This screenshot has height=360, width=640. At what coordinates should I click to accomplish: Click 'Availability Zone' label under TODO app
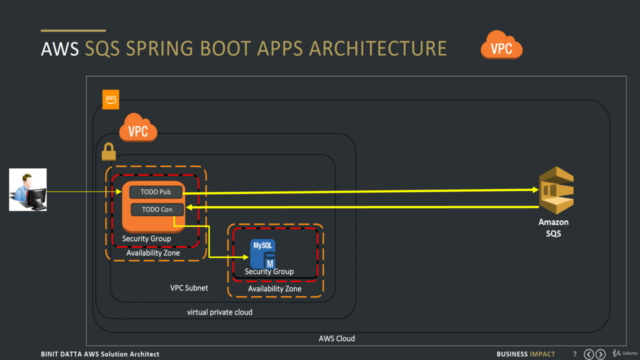click(153, 253)
